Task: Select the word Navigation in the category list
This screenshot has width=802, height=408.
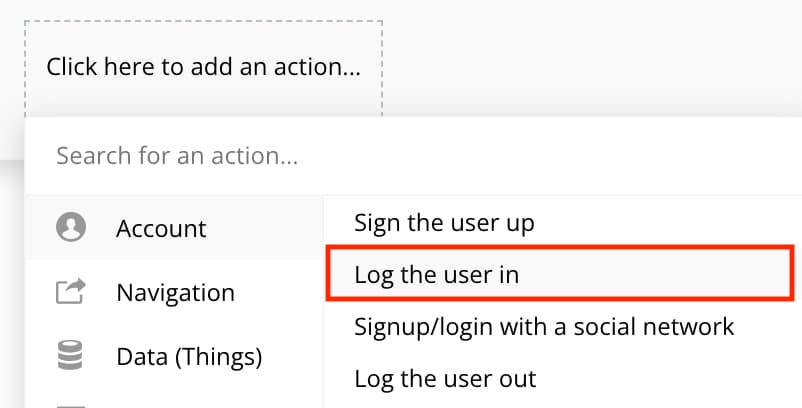Action: point(175,292)
